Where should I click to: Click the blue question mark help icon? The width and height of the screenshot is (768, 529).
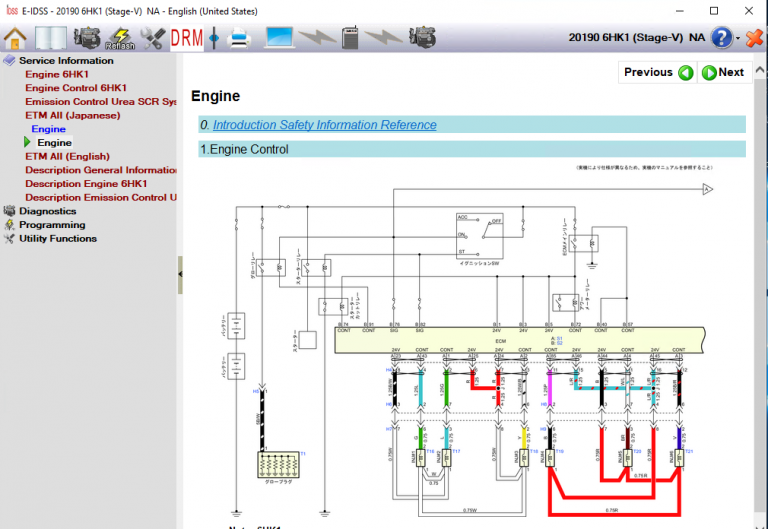[720, 38]
